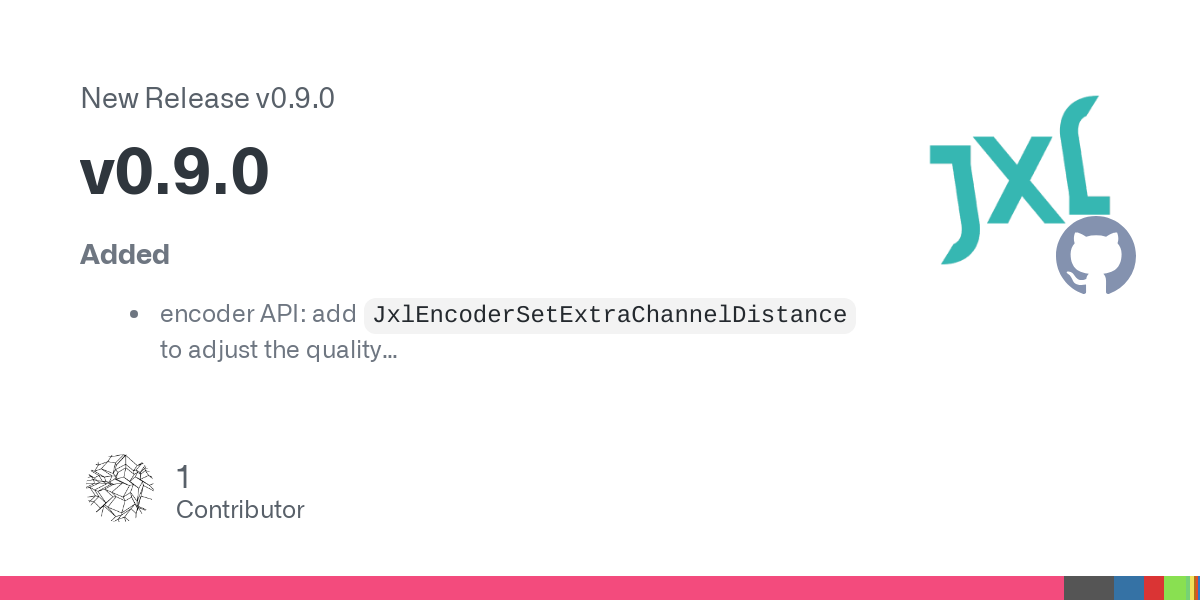The width and height of the screenshot is (1200, 600).
Task: Click the bullet point before 'encoder API'
Action: 134,314
